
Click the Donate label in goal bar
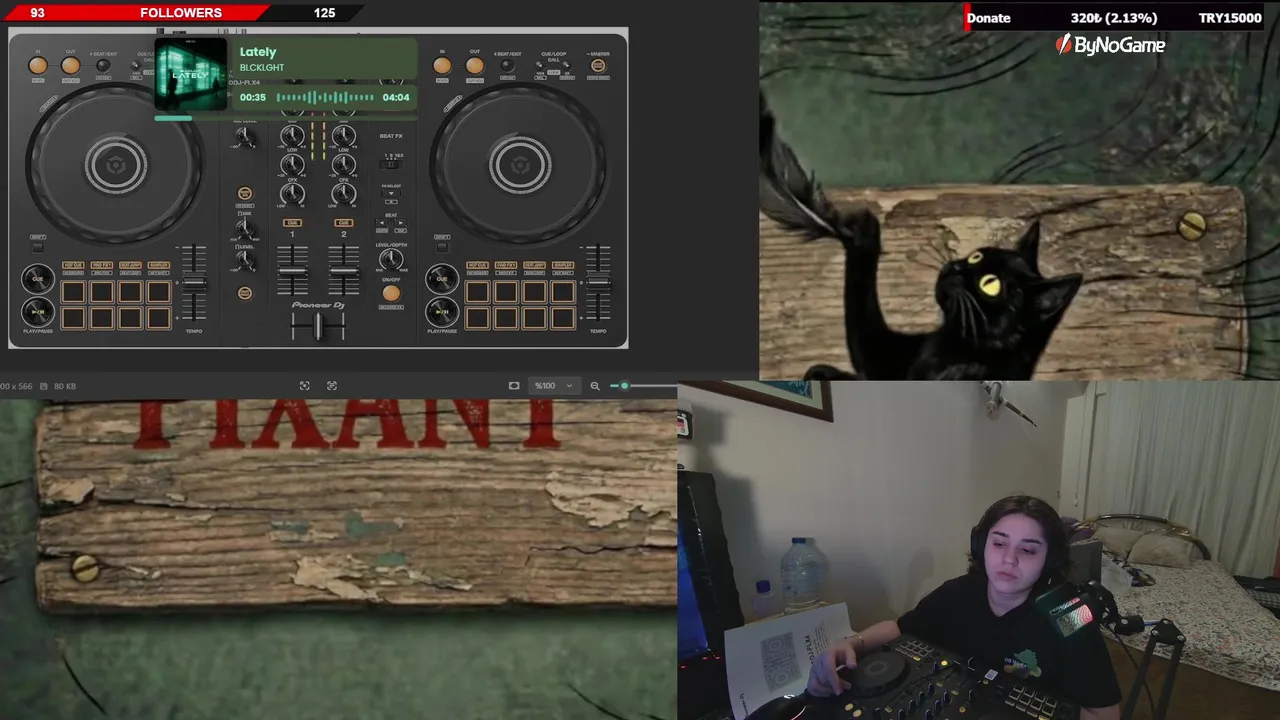click(988, 18)
